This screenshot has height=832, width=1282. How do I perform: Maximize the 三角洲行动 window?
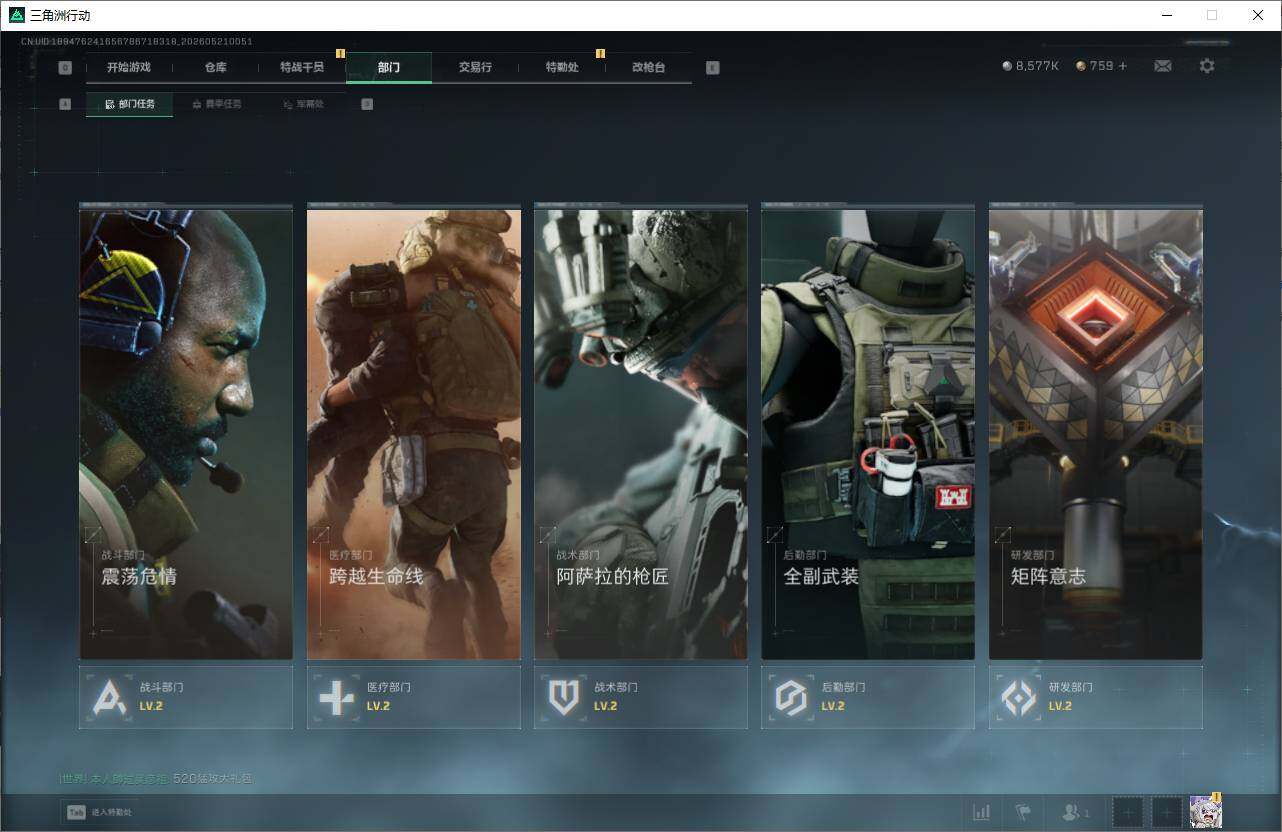point(1212,15)
